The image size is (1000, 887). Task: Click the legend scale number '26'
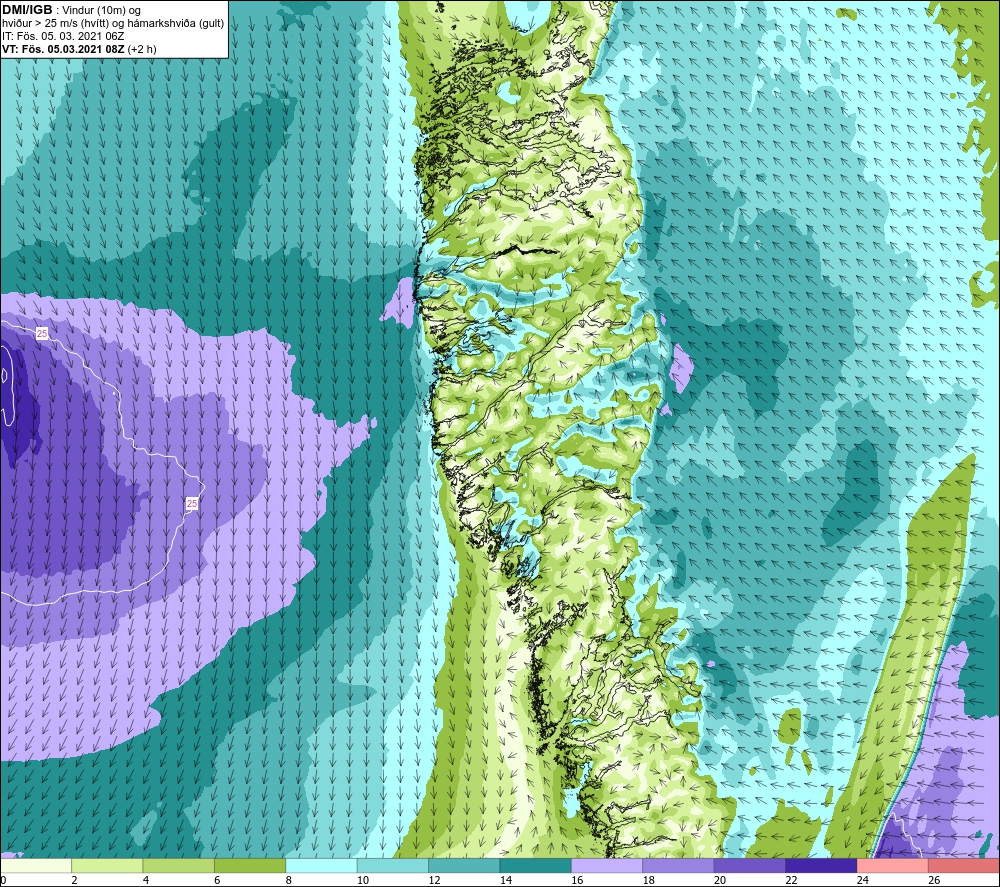(x=934, y=880)
